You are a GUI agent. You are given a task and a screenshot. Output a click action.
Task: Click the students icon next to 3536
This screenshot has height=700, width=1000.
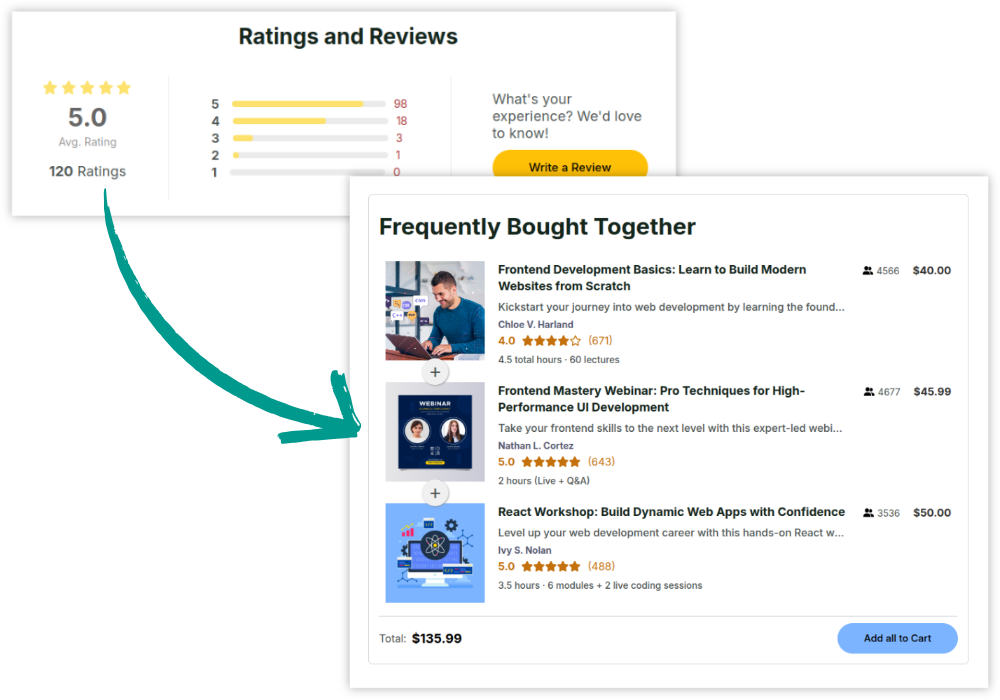pyautogui.click(x=869, y=513)
